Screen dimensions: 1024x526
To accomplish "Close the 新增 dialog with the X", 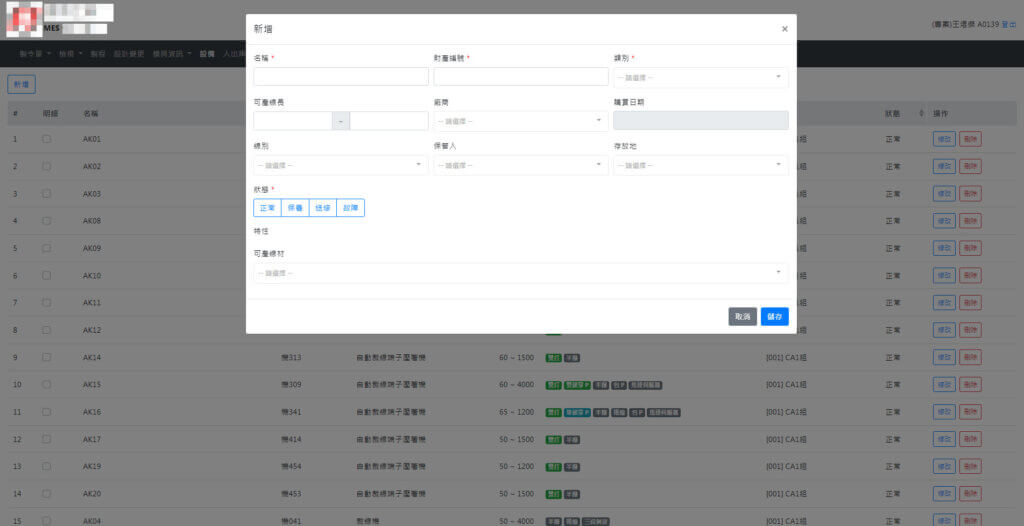I will pos(784,29).
